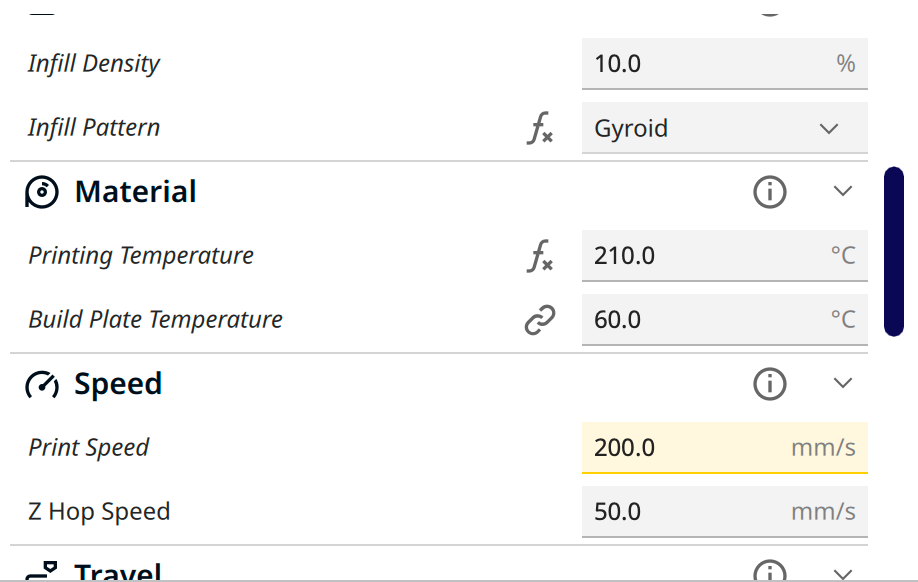This screenshot has width=918, height=582.
Task: Click the Speed section header
Action: pos(118,384)
